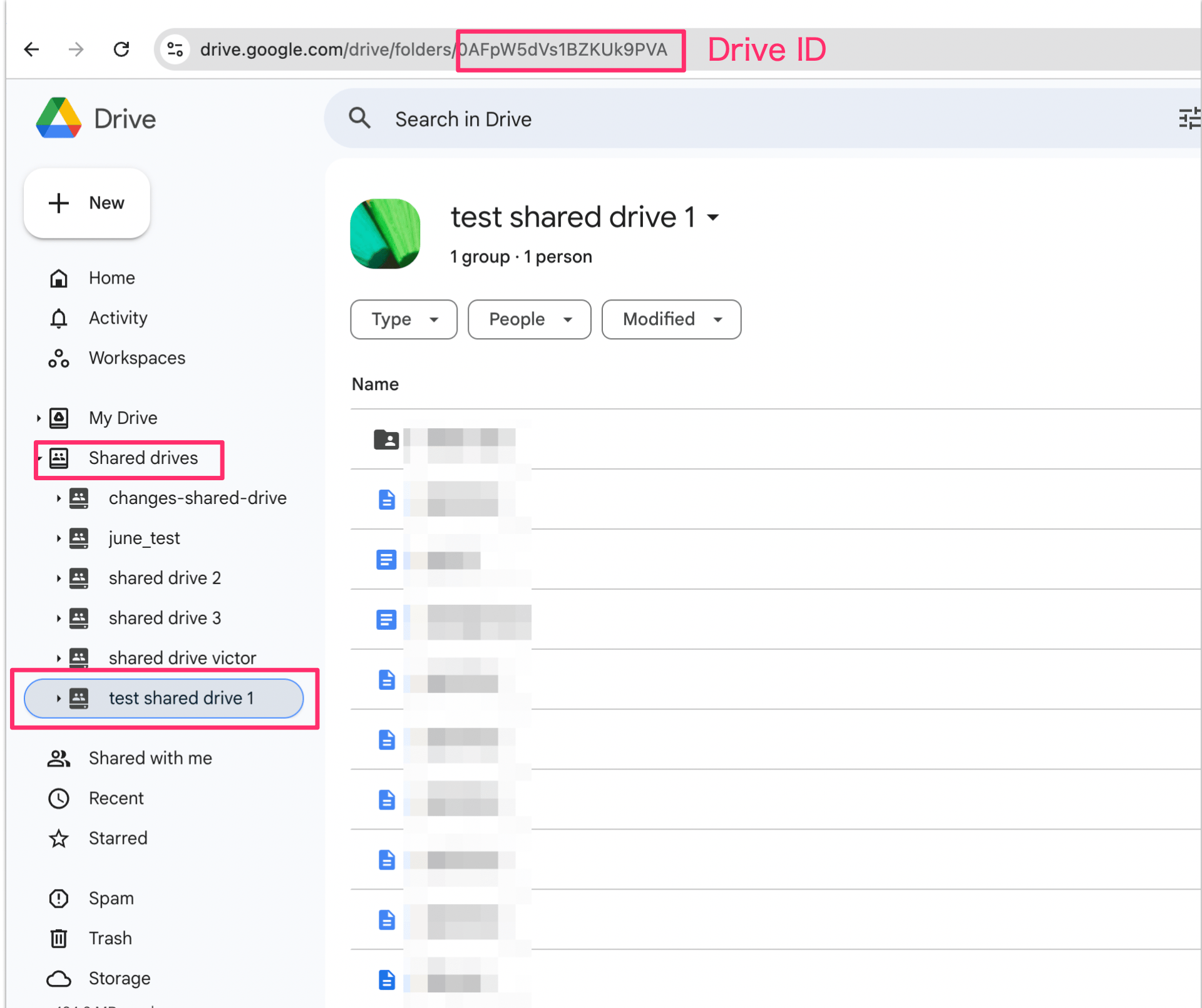1202x1008 pixels.
Task: Open changes-shared-drive
Action: click(197, 498)
